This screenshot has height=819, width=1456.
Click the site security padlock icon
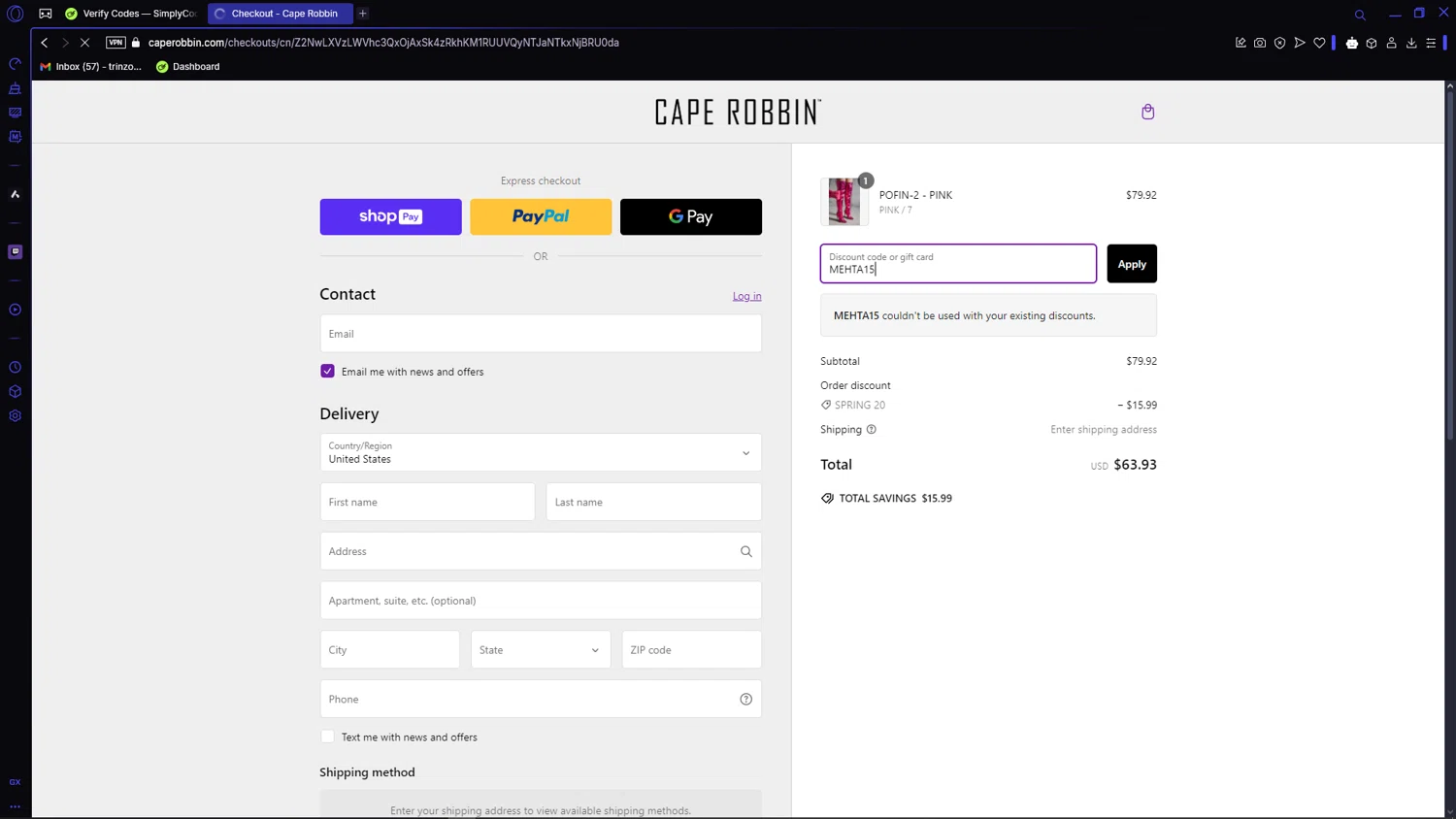(136, 43)
